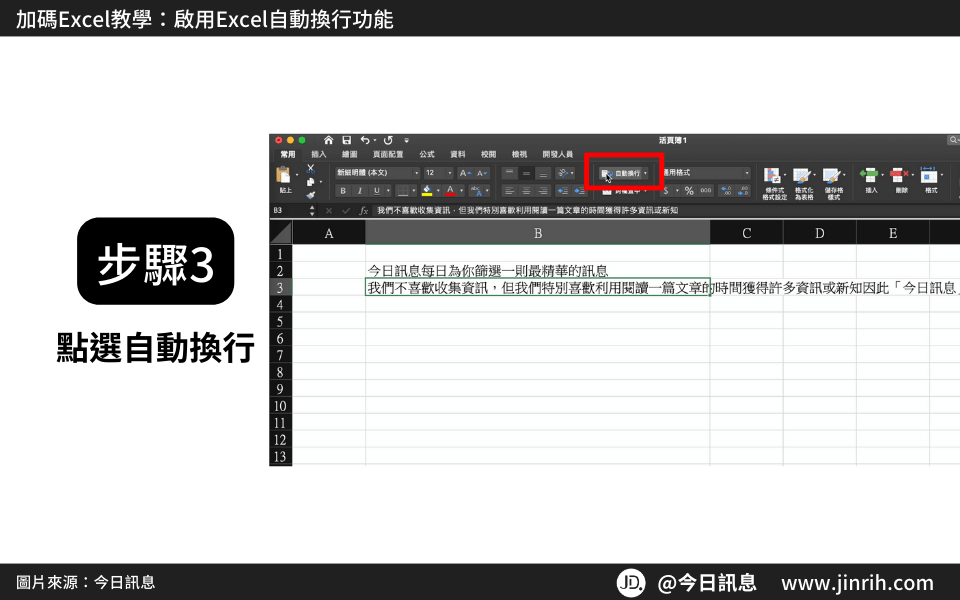The height and width of the screenshot is (600, 960).
Task: Align text to the bottom of cell
Action: point(543,173)
